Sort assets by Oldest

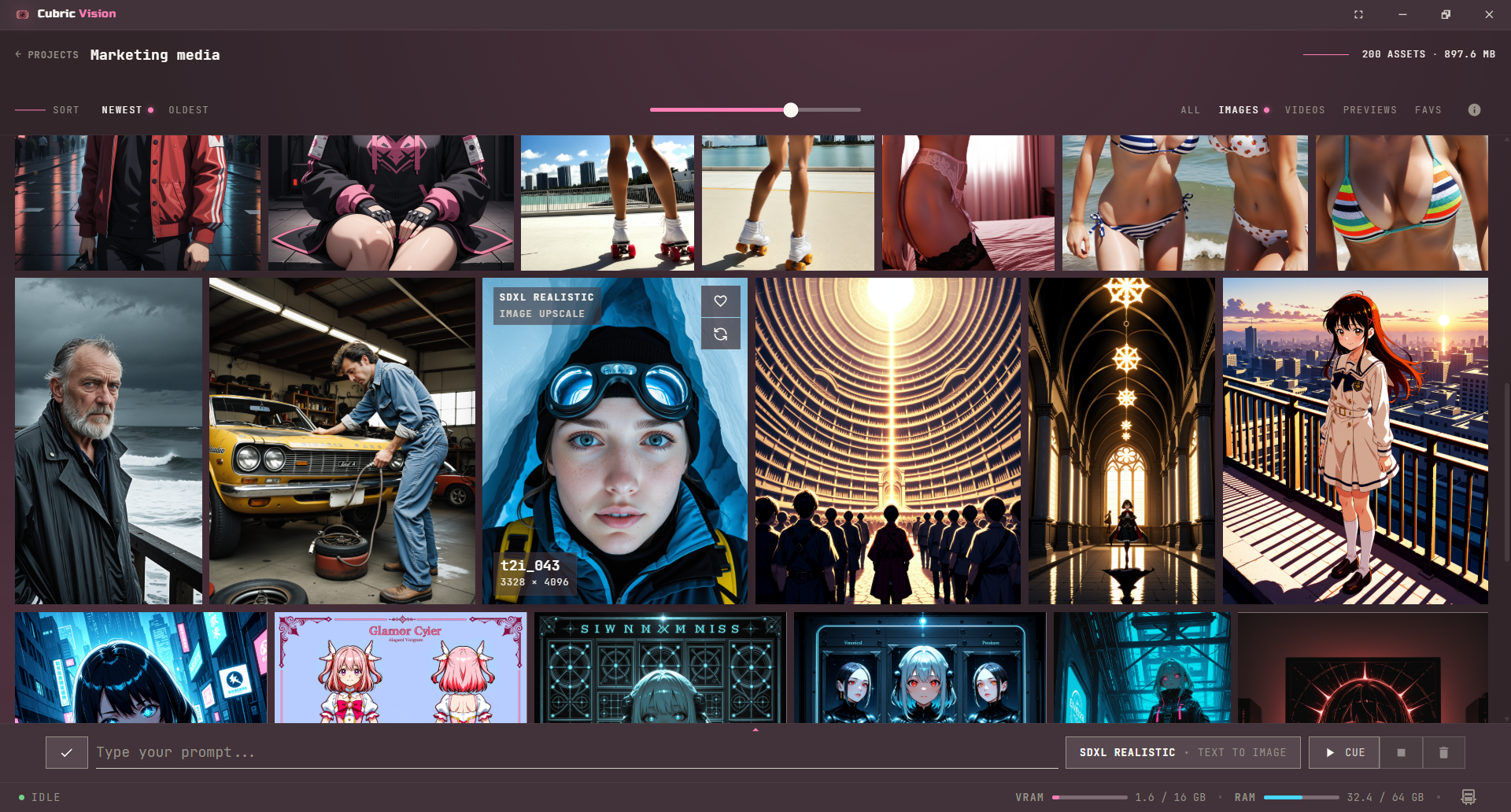pos(189,110)
